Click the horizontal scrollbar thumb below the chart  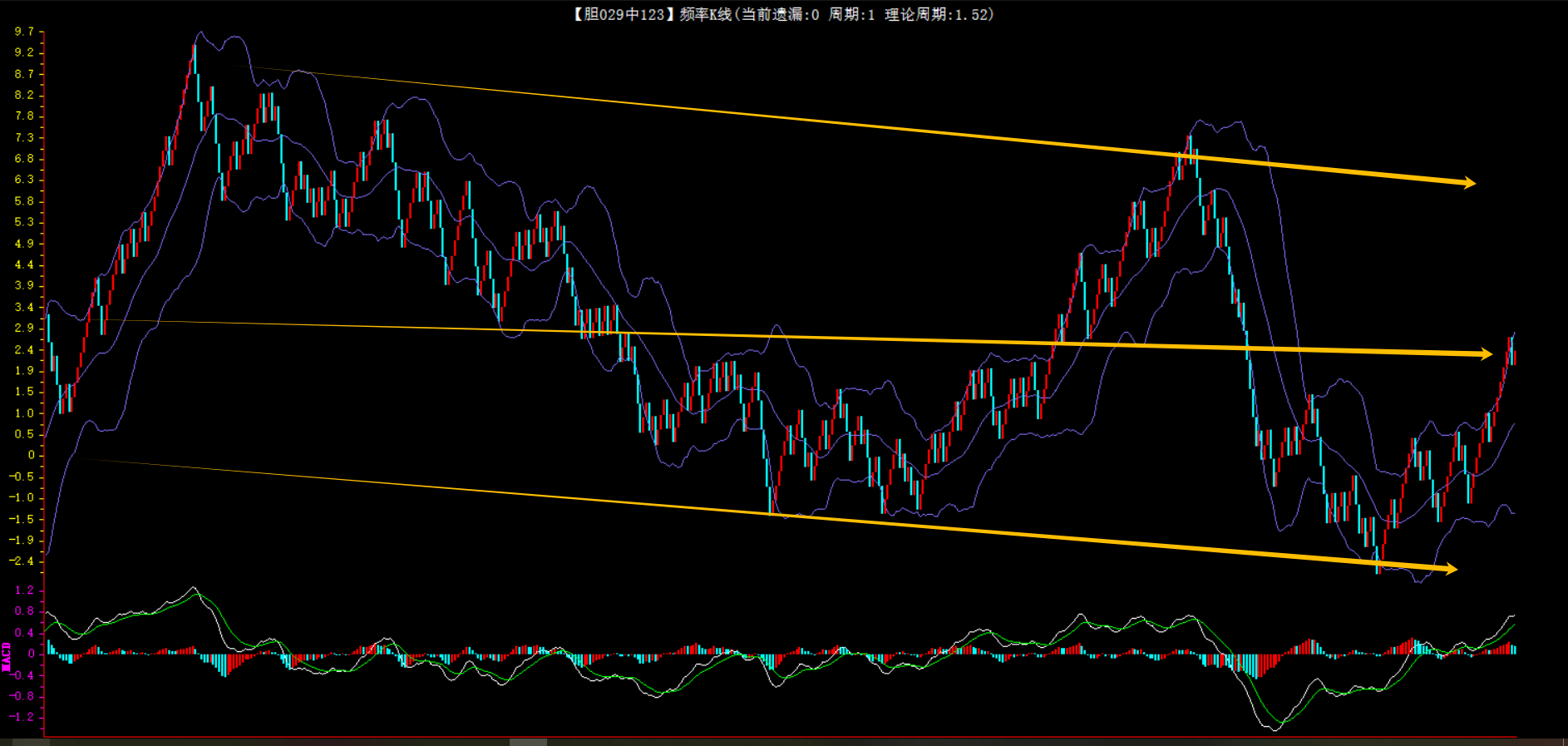[x=528, y=742]
